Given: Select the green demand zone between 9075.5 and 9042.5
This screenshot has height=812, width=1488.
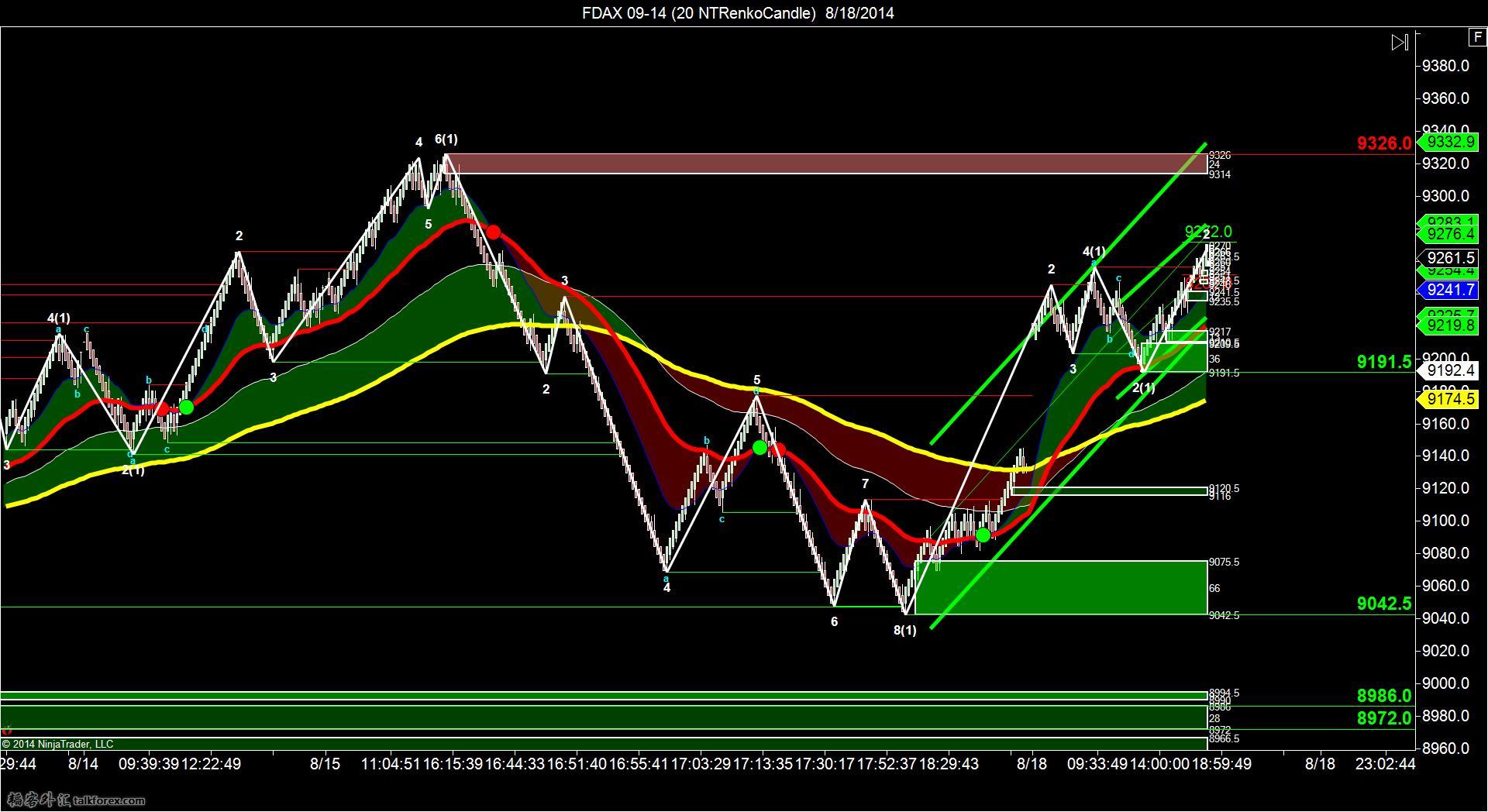Looking at the screenshot, I should click(1061, 587).
